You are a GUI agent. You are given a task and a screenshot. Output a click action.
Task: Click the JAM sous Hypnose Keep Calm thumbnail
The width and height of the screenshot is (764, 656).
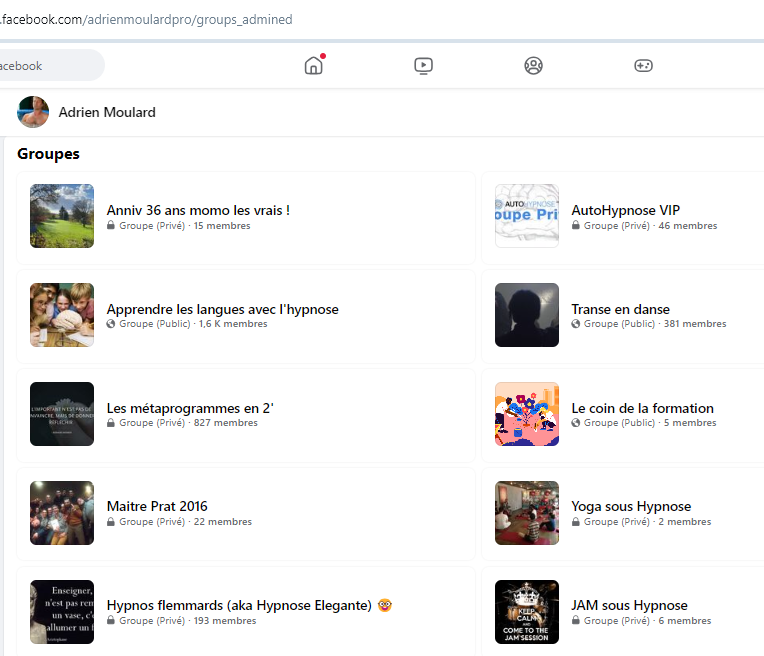click(x=527, y=612)
